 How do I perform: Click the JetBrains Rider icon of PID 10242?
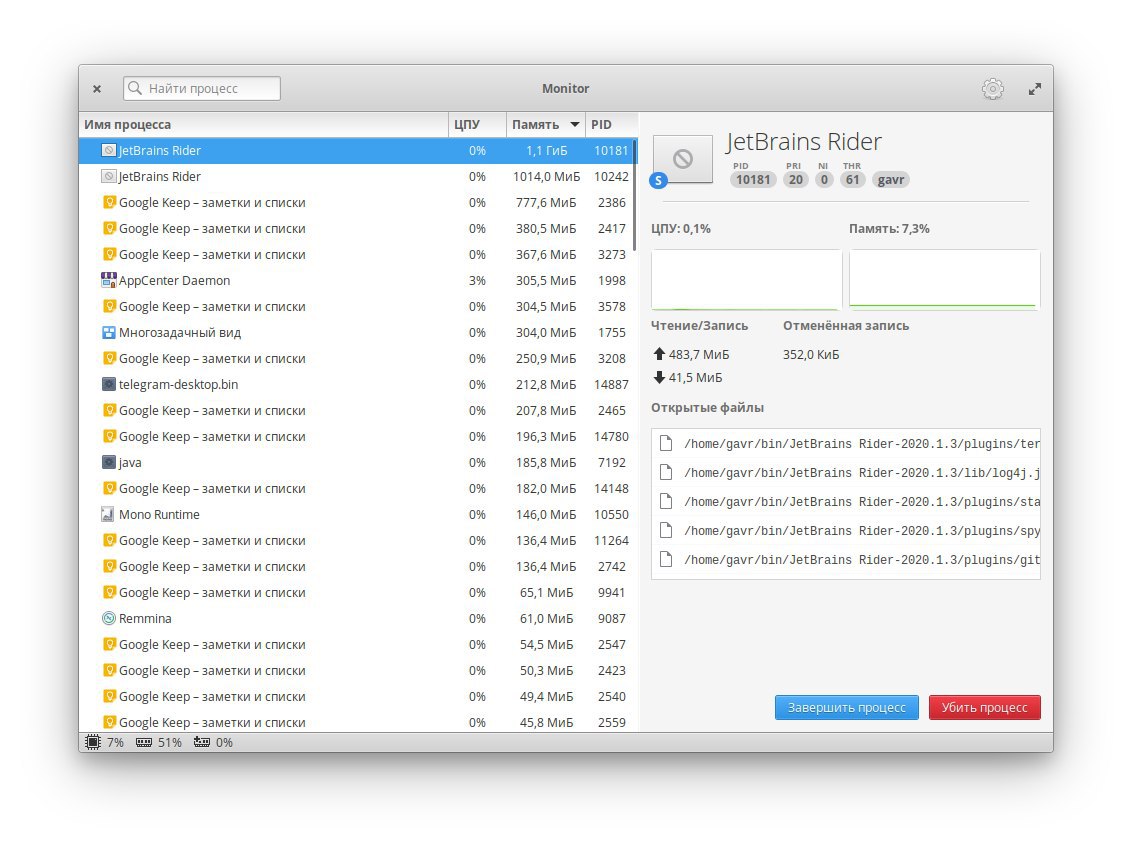click(x=108, y=176)
